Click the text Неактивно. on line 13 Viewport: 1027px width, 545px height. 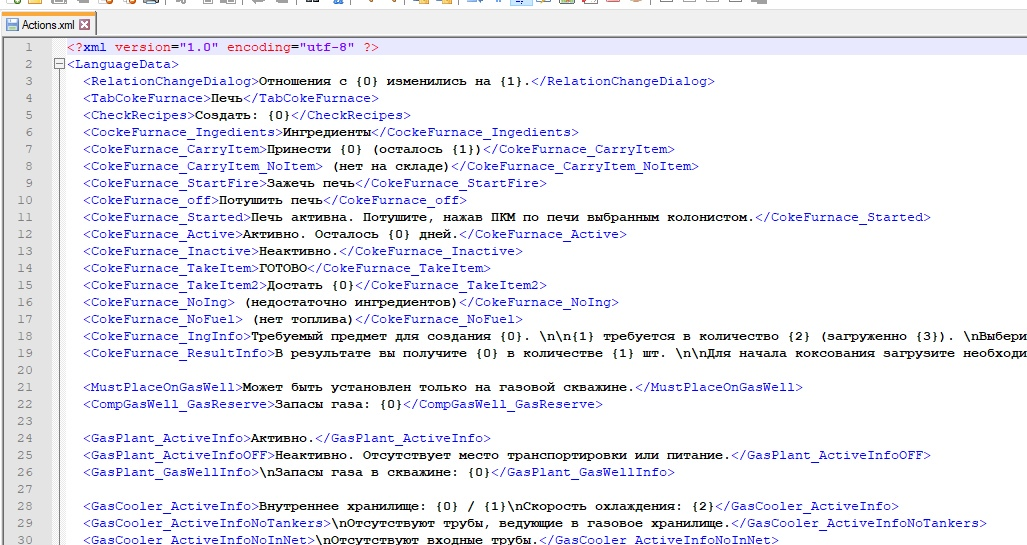click(299, 252)
